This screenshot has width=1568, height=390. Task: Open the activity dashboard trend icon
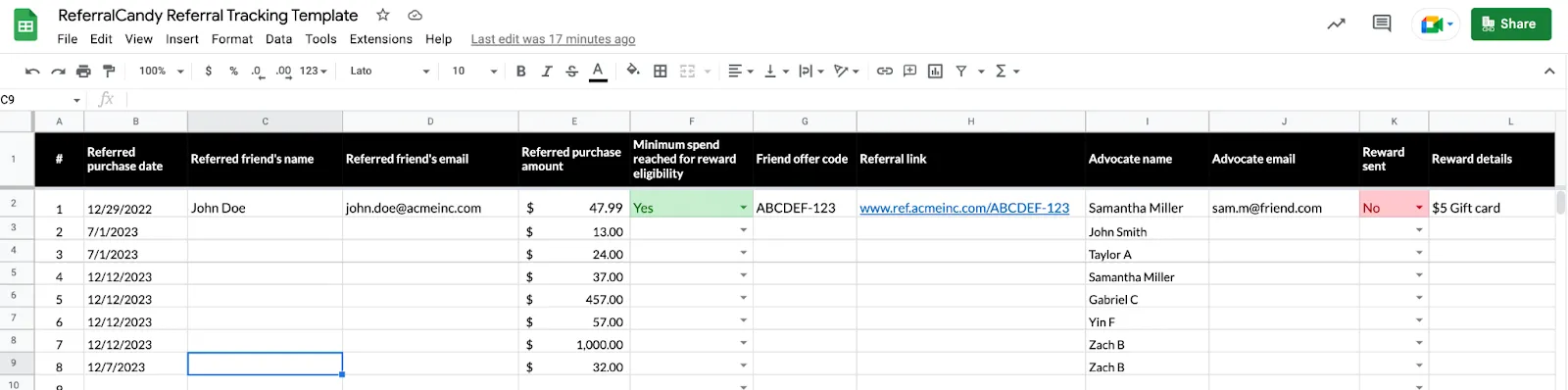(x=1336, y=24)
